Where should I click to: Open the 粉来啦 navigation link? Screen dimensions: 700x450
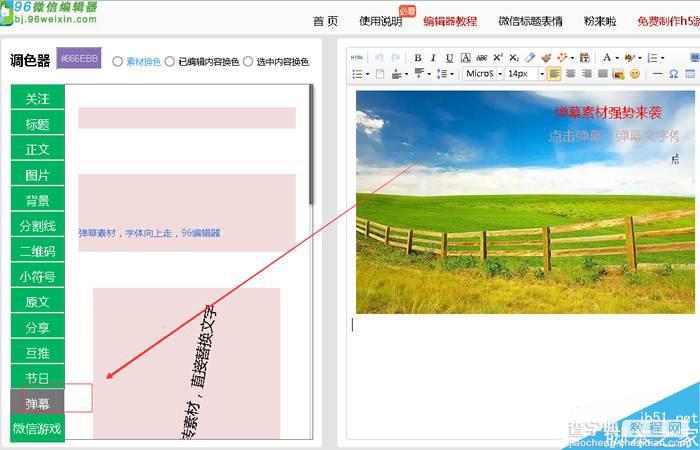point(600,21)
